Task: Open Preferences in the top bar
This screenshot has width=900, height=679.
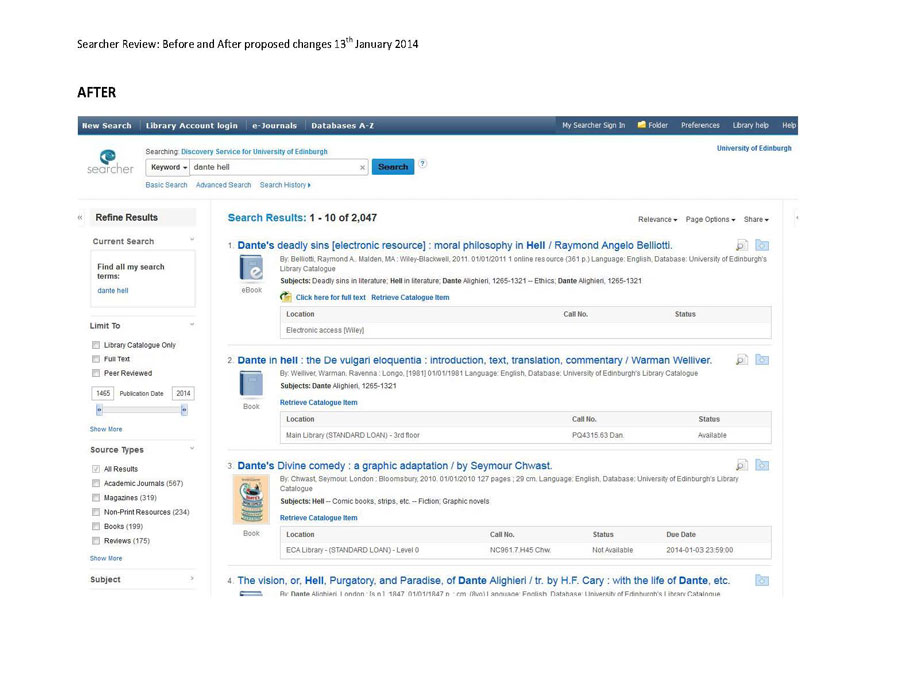Action: tap(700, 125)
